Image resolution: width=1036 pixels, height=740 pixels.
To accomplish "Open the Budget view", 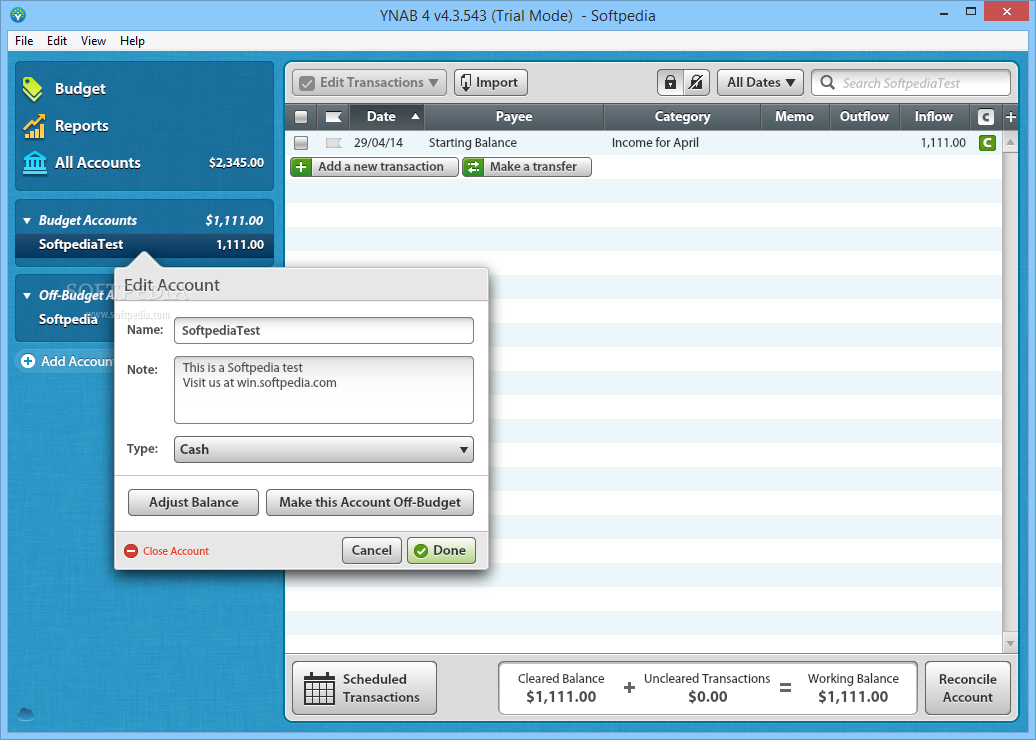I will click(79, 89).
